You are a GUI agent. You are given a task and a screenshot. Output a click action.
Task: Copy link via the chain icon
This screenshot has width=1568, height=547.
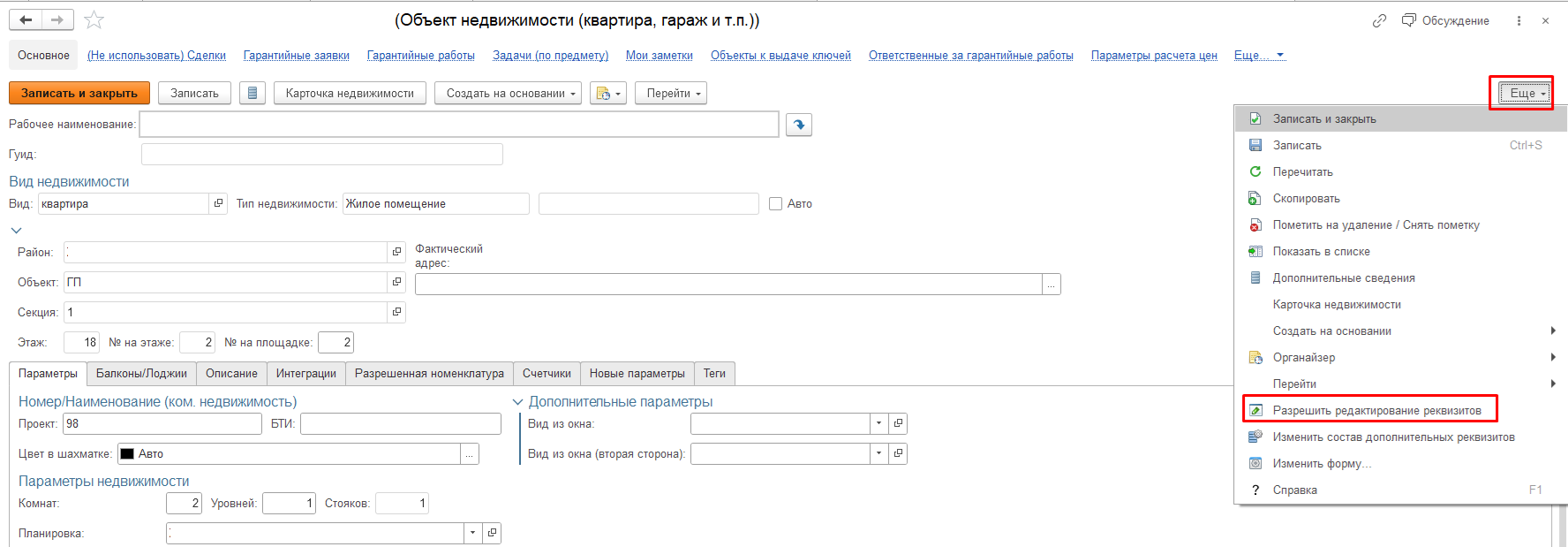(x=1379, y=20)
